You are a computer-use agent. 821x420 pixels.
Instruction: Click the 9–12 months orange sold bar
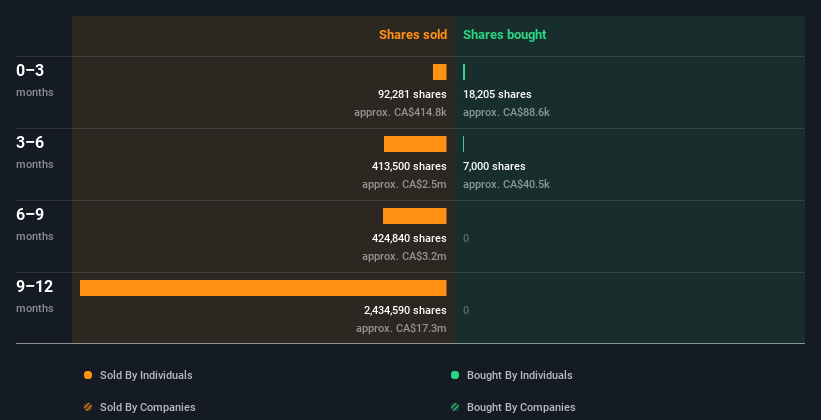(x=263, y=288)
